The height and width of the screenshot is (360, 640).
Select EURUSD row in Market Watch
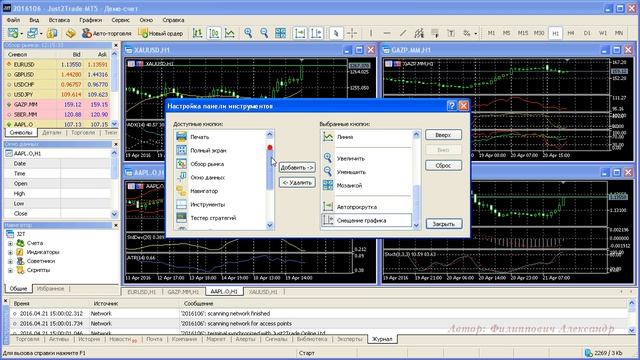tap(58, 64)
